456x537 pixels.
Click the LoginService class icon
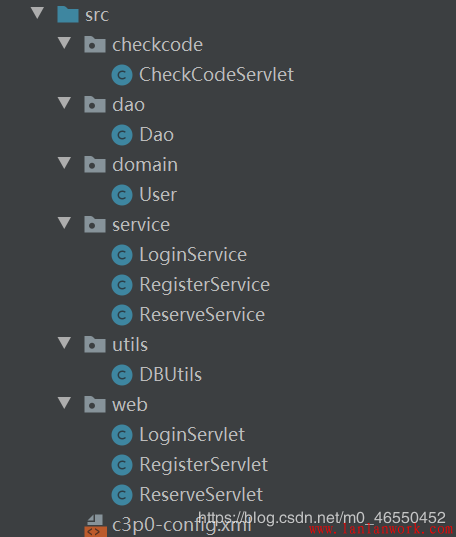[x=122, y=255]
